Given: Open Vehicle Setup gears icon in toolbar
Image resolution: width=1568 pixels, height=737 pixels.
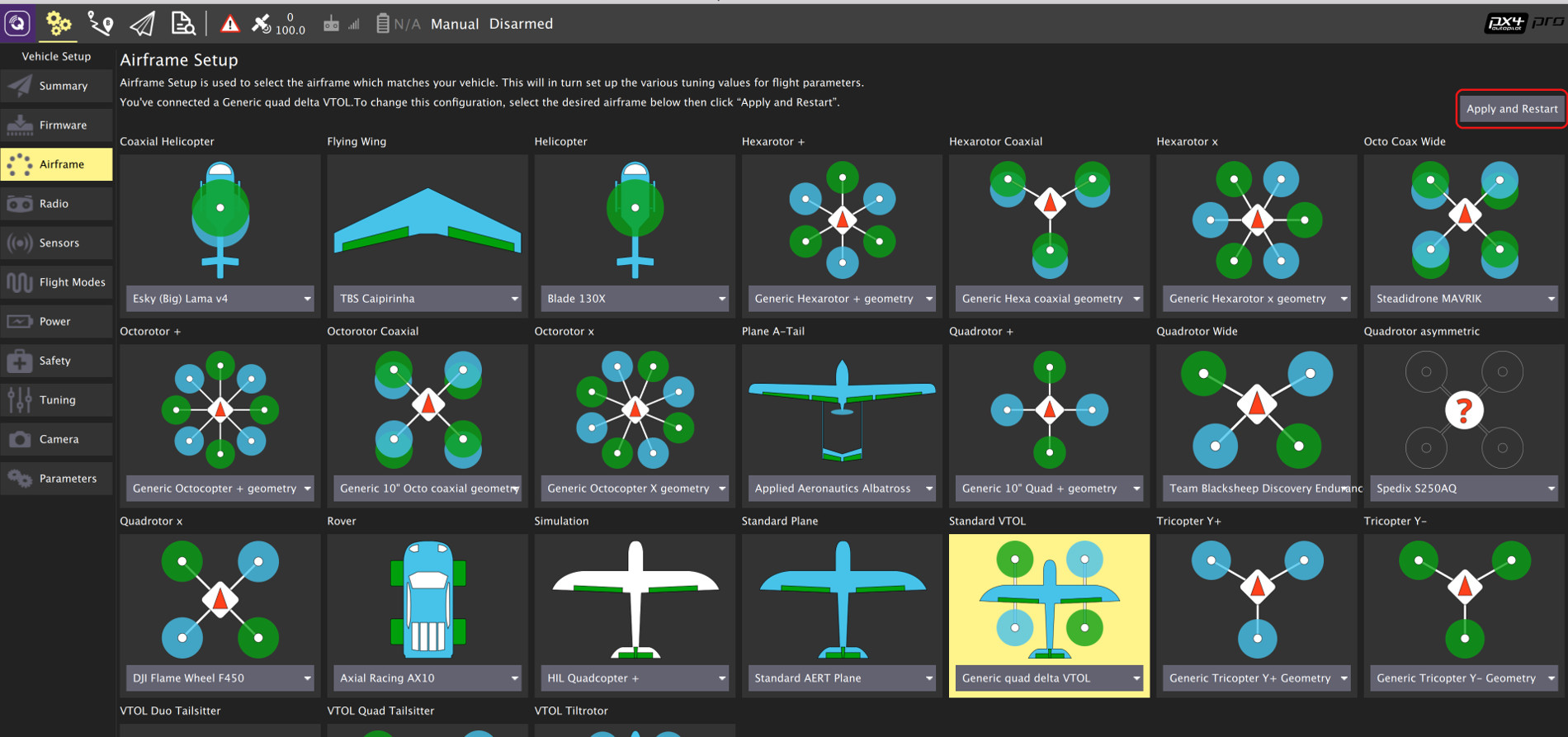Looking at the screenshot, I should tap(58, 24).
